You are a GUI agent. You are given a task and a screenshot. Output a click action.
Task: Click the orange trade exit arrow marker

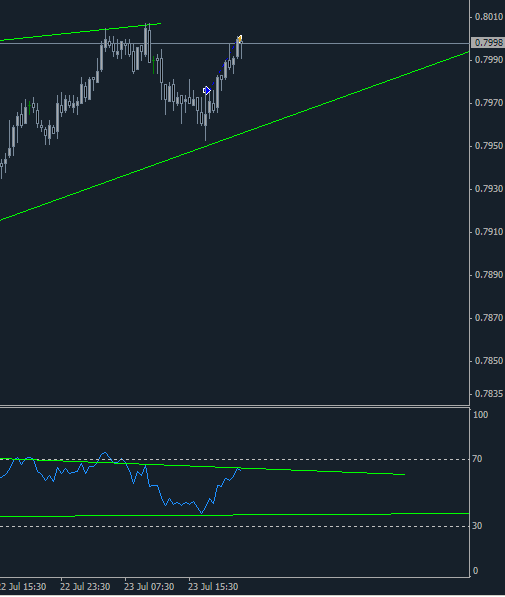(240, 38)
